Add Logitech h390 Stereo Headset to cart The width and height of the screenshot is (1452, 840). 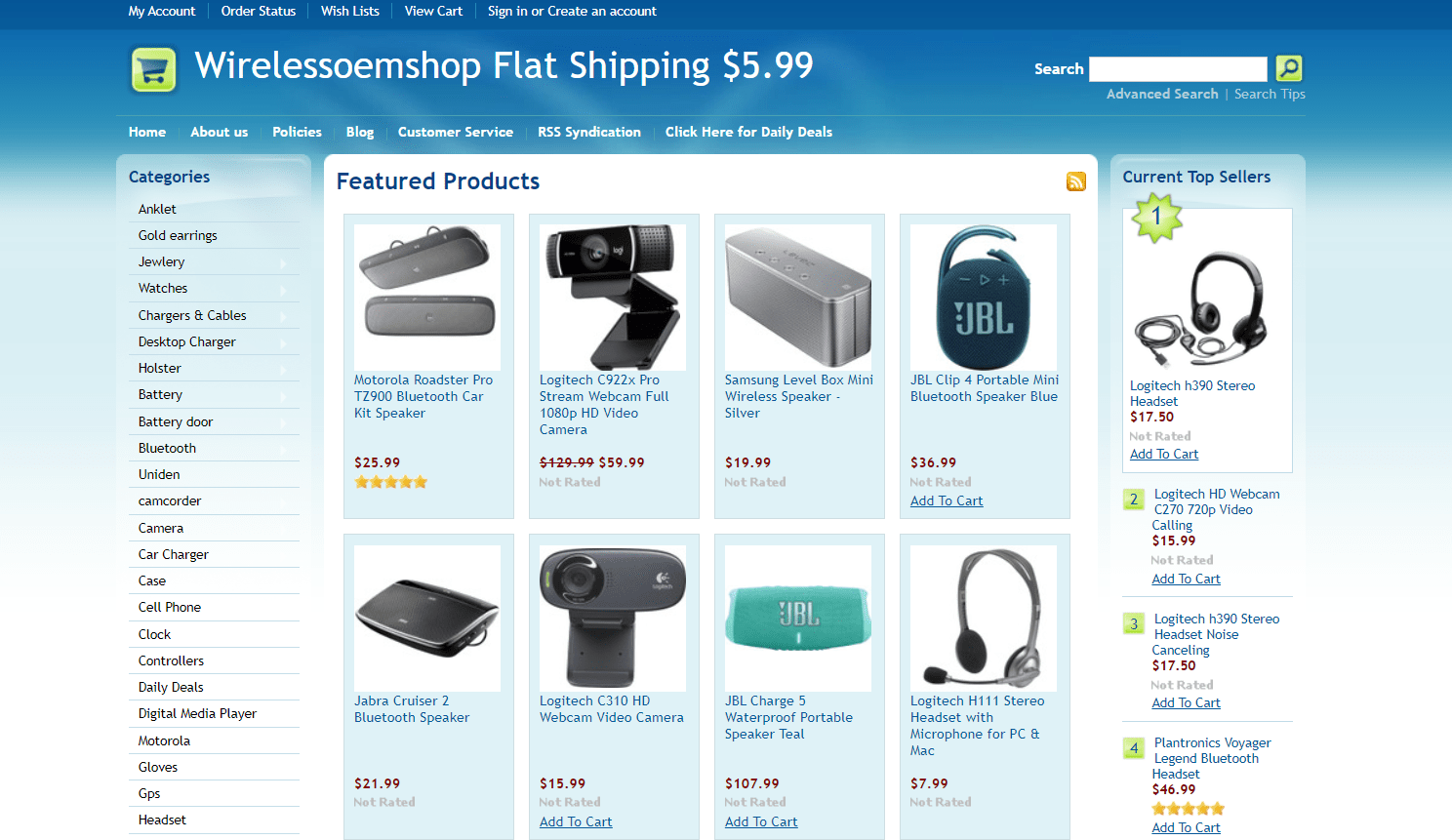click(x=1163, y=454)
